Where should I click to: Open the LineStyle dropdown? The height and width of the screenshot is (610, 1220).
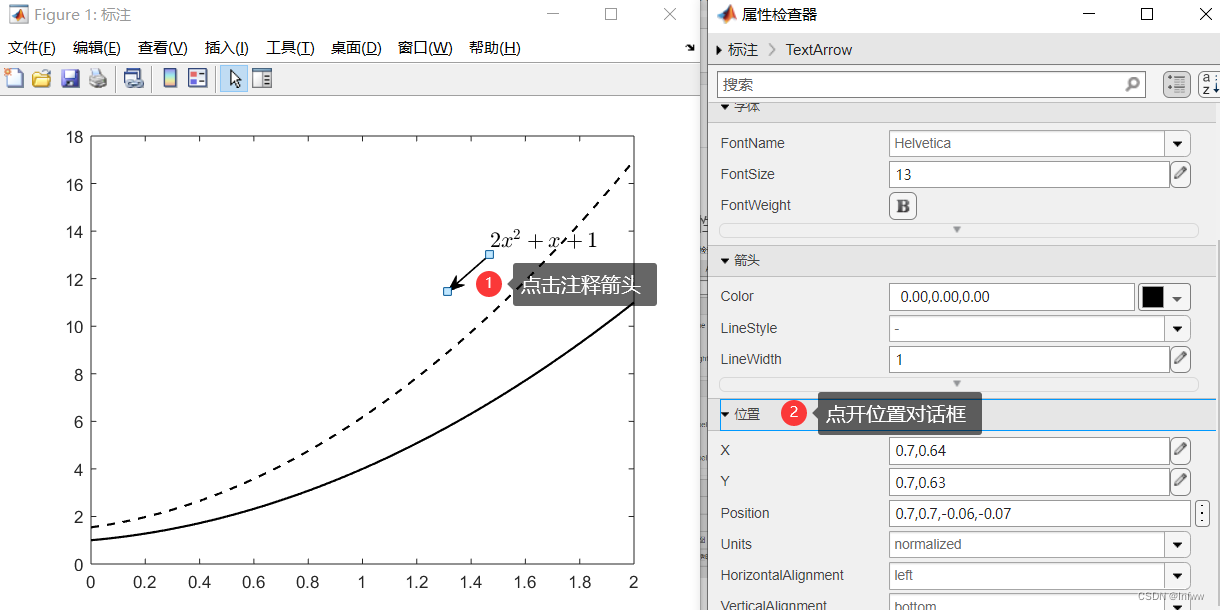point(1177,328)
